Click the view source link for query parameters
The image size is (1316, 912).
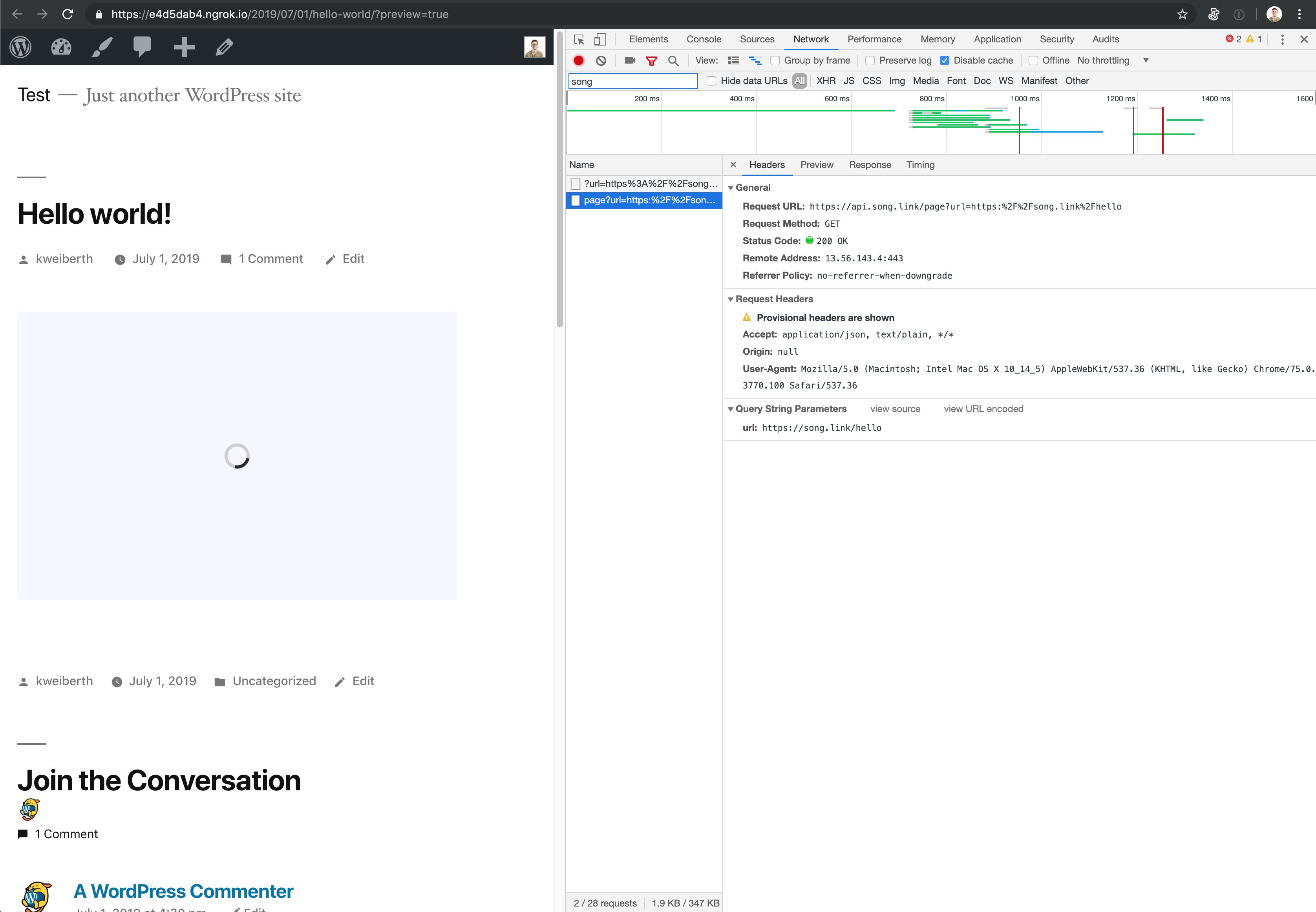click(895, 409)
